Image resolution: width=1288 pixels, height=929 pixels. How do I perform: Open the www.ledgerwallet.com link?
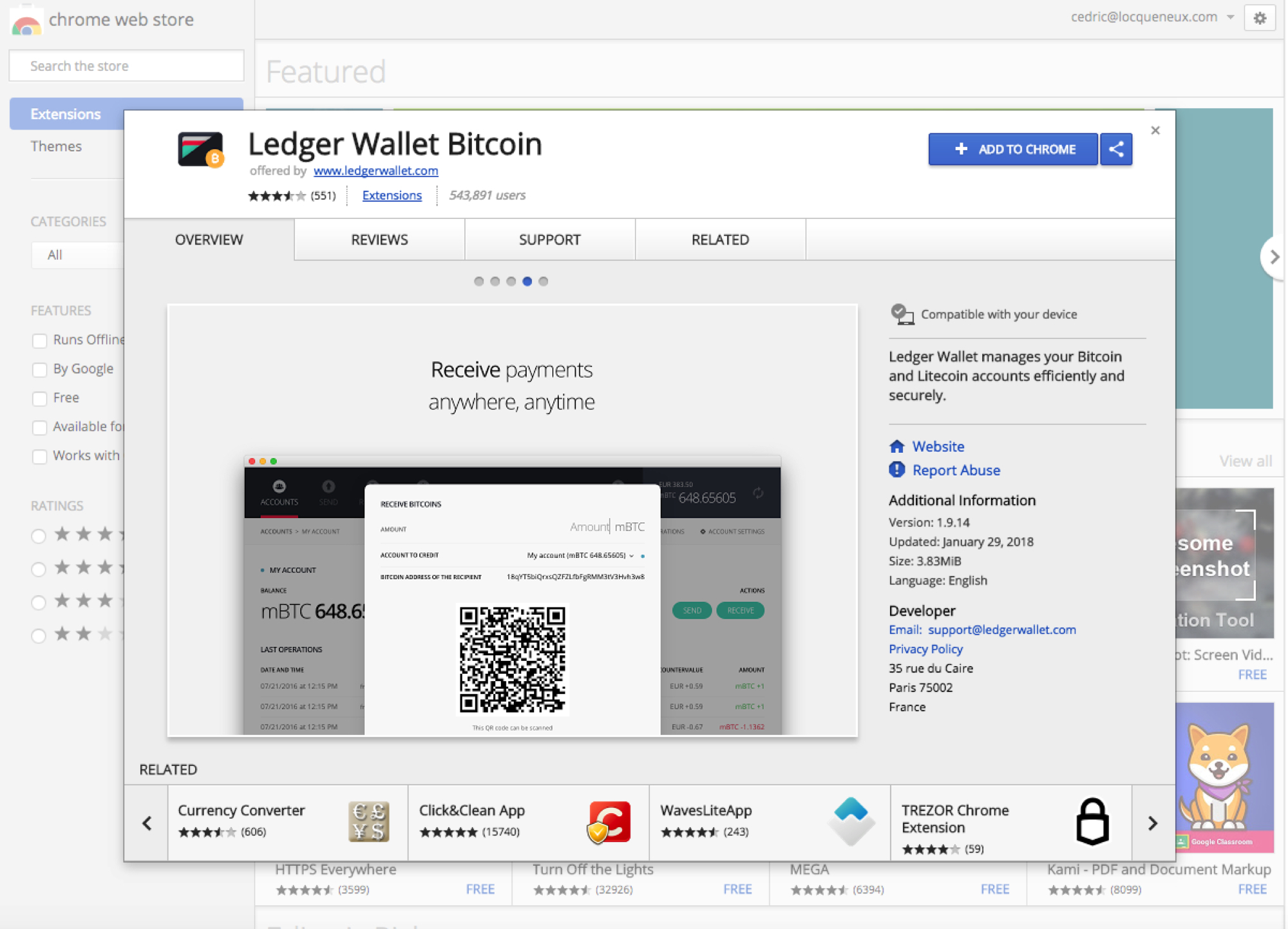pos(375,171)
